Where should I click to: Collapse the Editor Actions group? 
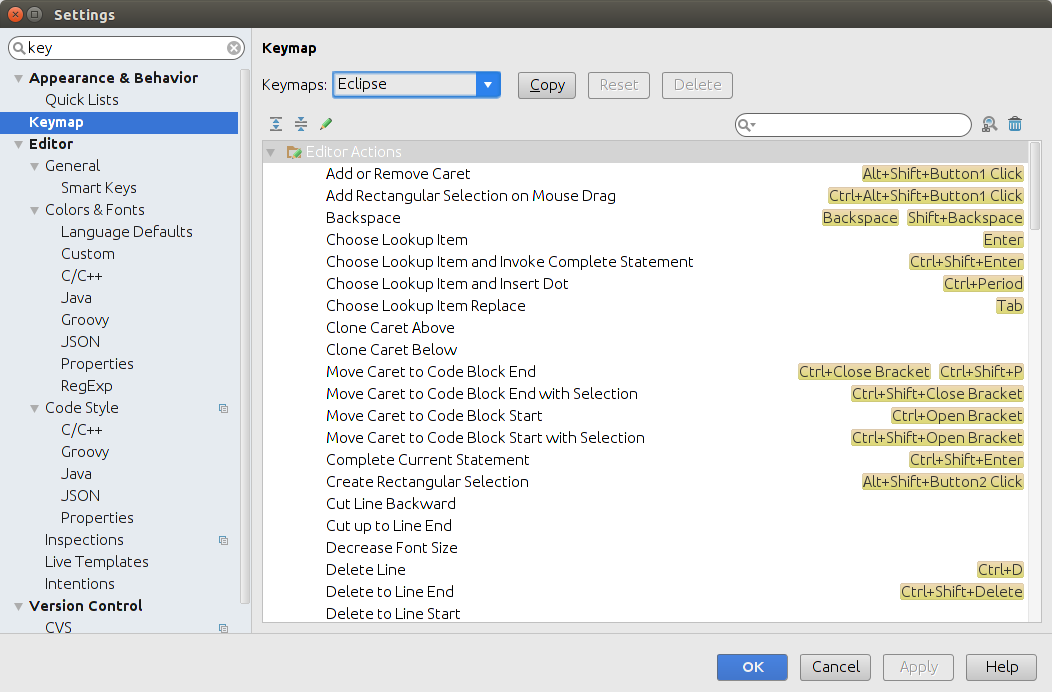click(x=271, y=152)
